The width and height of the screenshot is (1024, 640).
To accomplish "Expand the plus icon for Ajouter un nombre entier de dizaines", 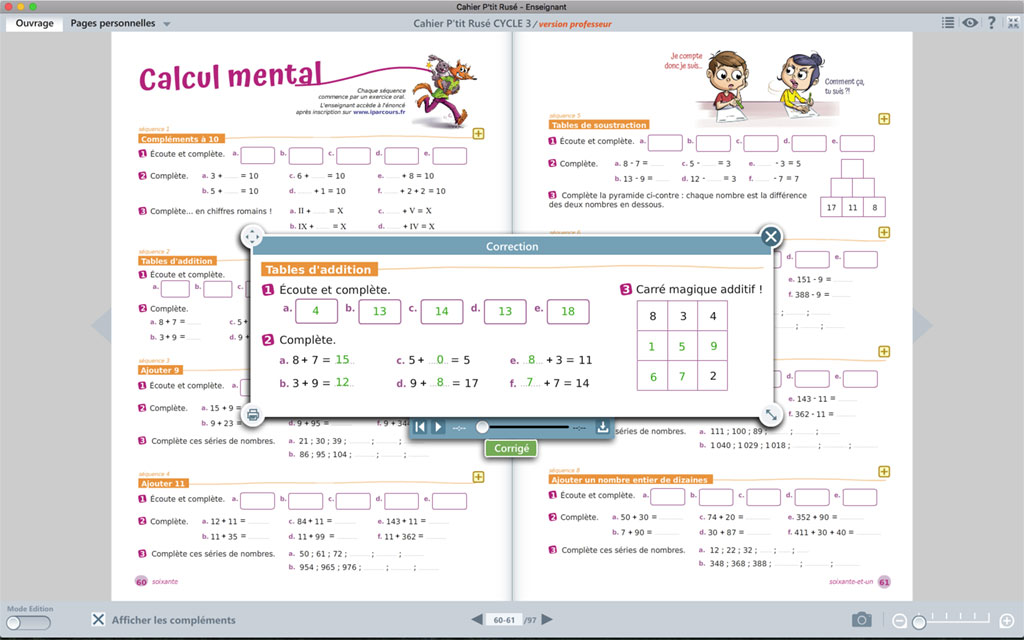I will [x=884, y=472].
